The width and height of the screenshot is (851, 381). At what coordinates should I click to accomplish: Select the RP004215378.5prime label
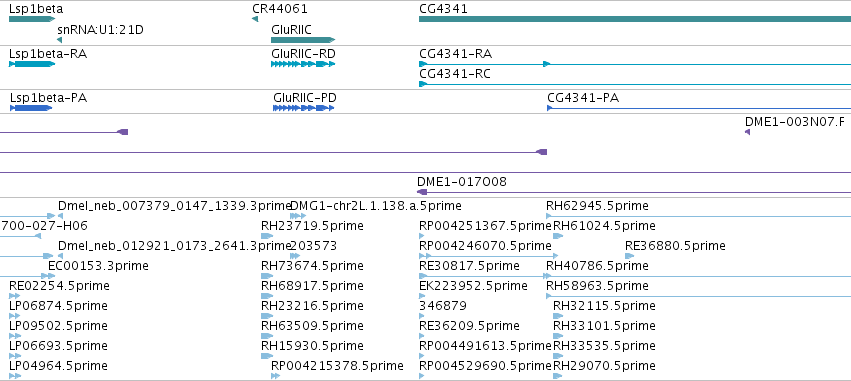point(337,366)
